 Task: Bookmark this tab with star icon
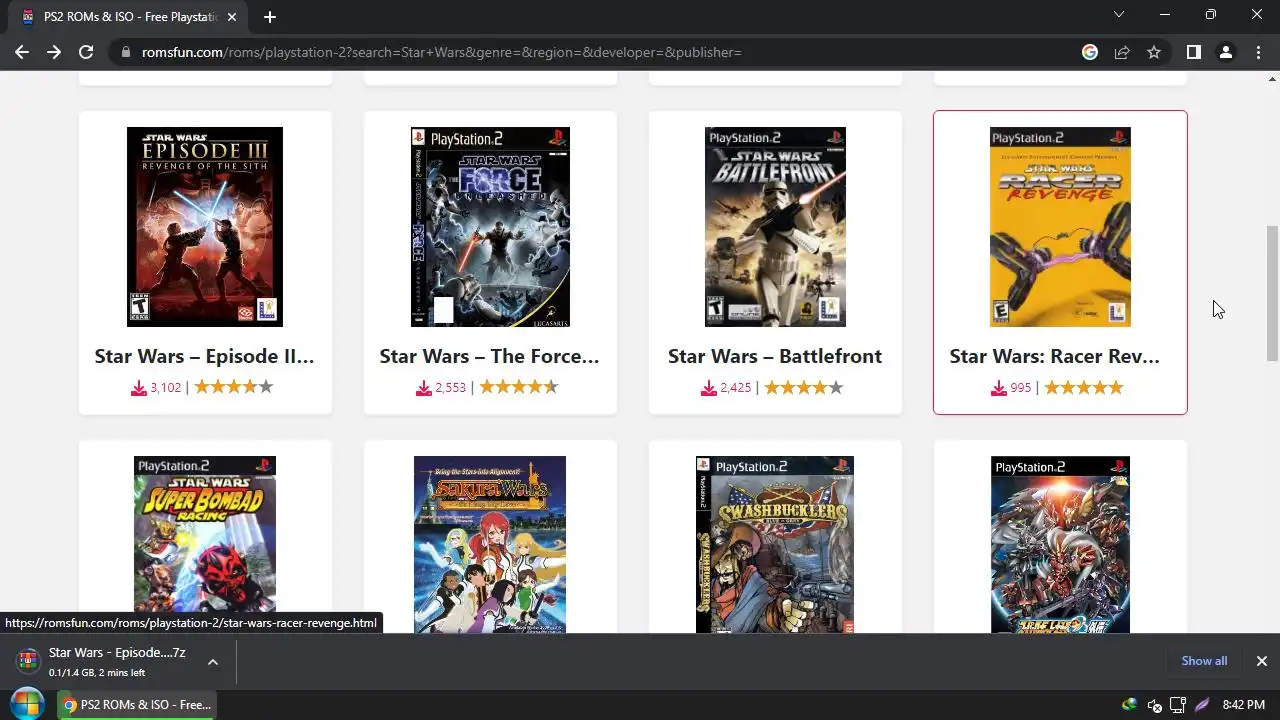pos(1154,52)
